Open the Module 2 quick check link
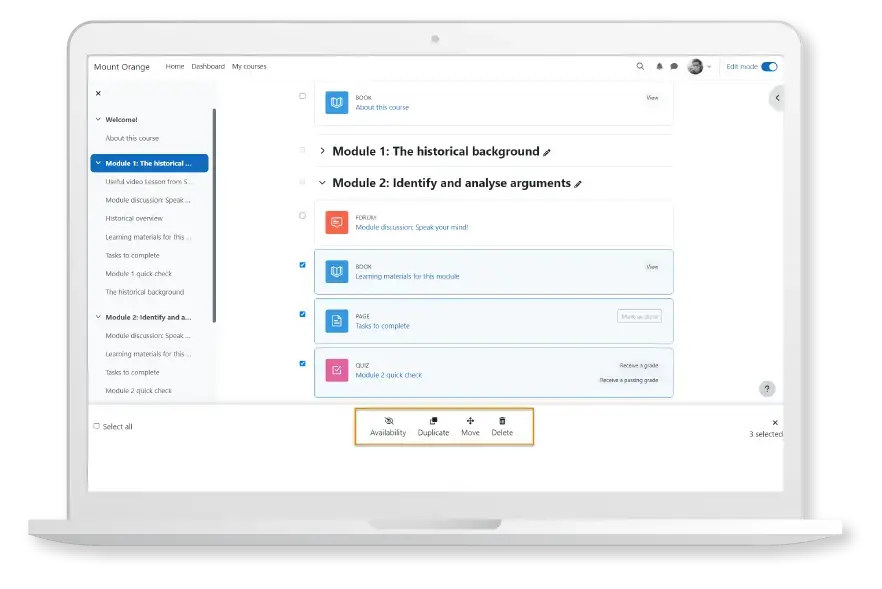Viewport: 882px width, 589px height. coord(389,375)
